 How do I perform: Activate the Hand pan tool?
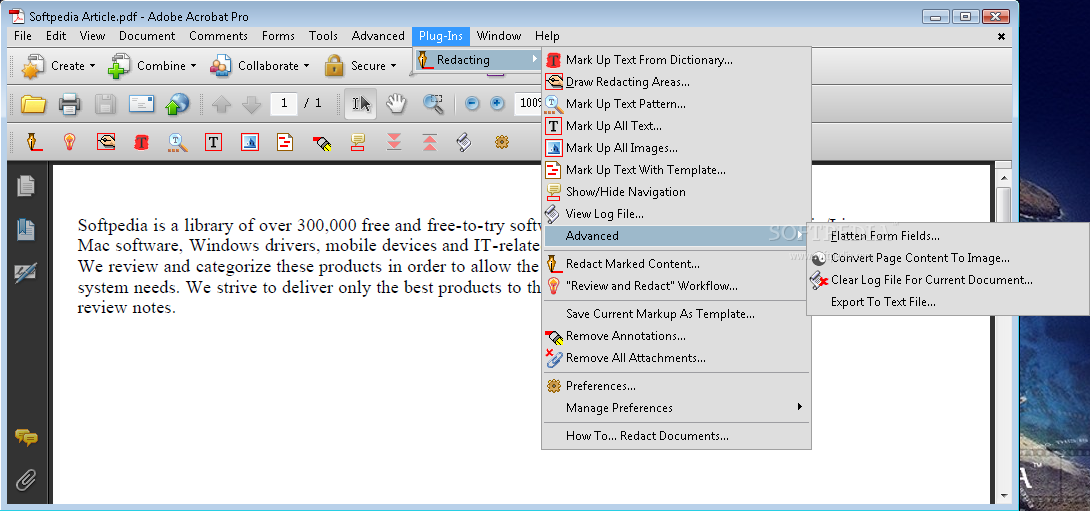tap(396, 104)
